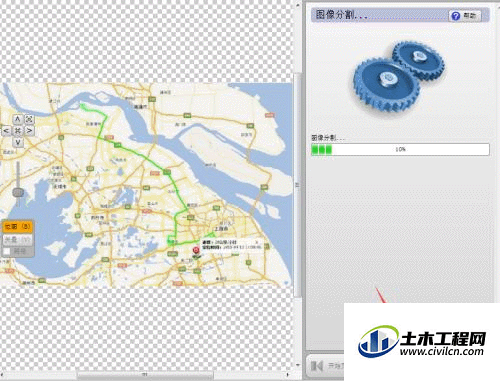
Task: Click the center button of the map pan control
Action: (18, 131)
